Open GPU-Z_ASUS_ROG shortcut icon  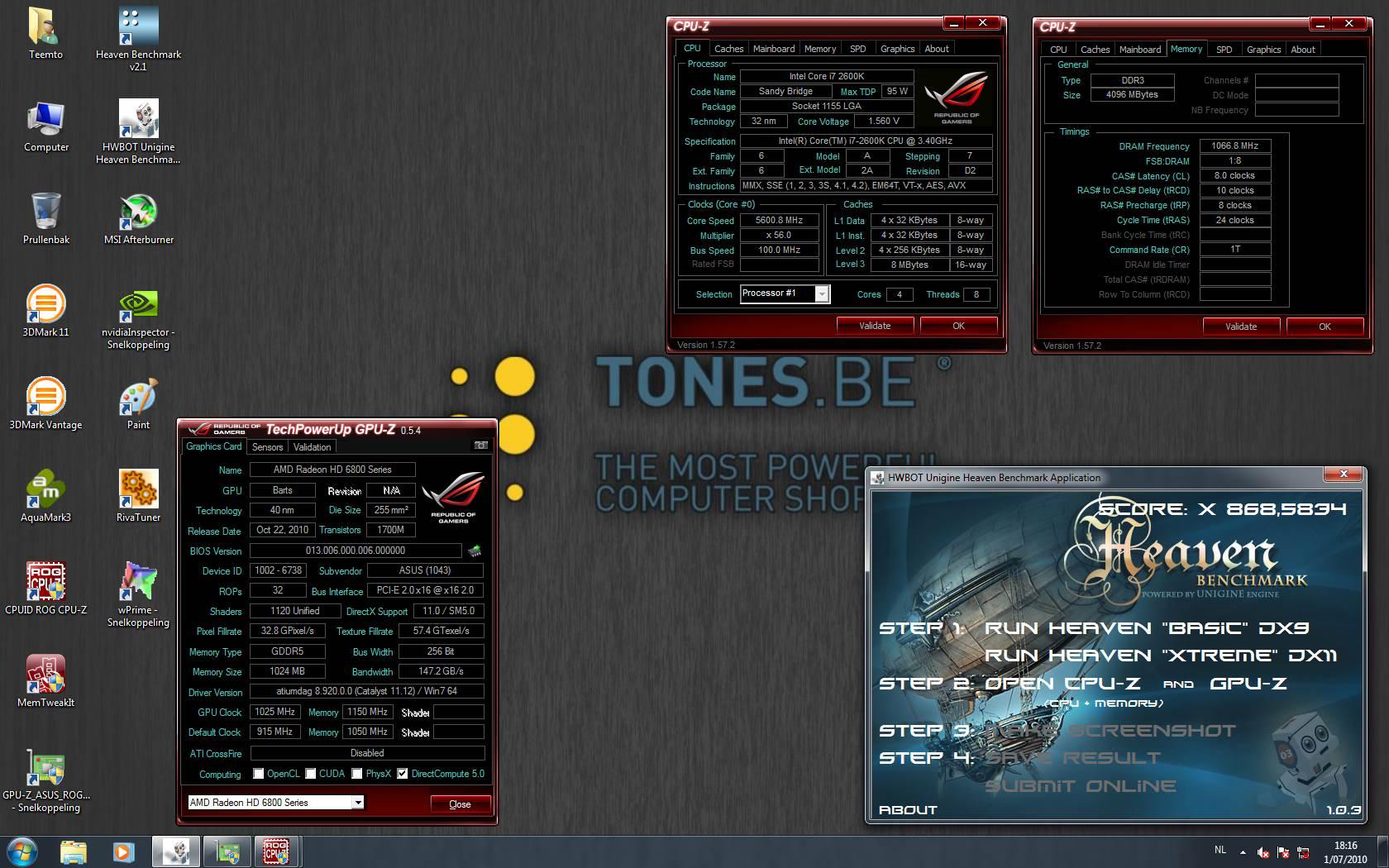(45, 780)
